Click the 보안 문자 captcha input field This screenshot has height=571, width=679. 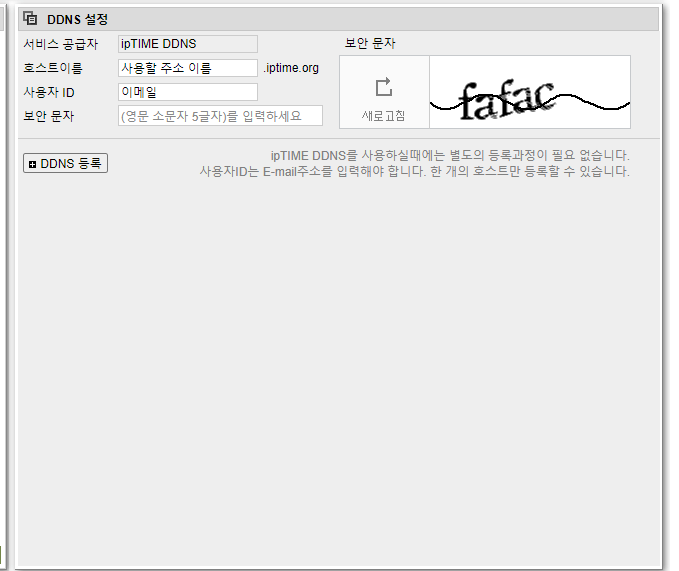click(220, 116)
